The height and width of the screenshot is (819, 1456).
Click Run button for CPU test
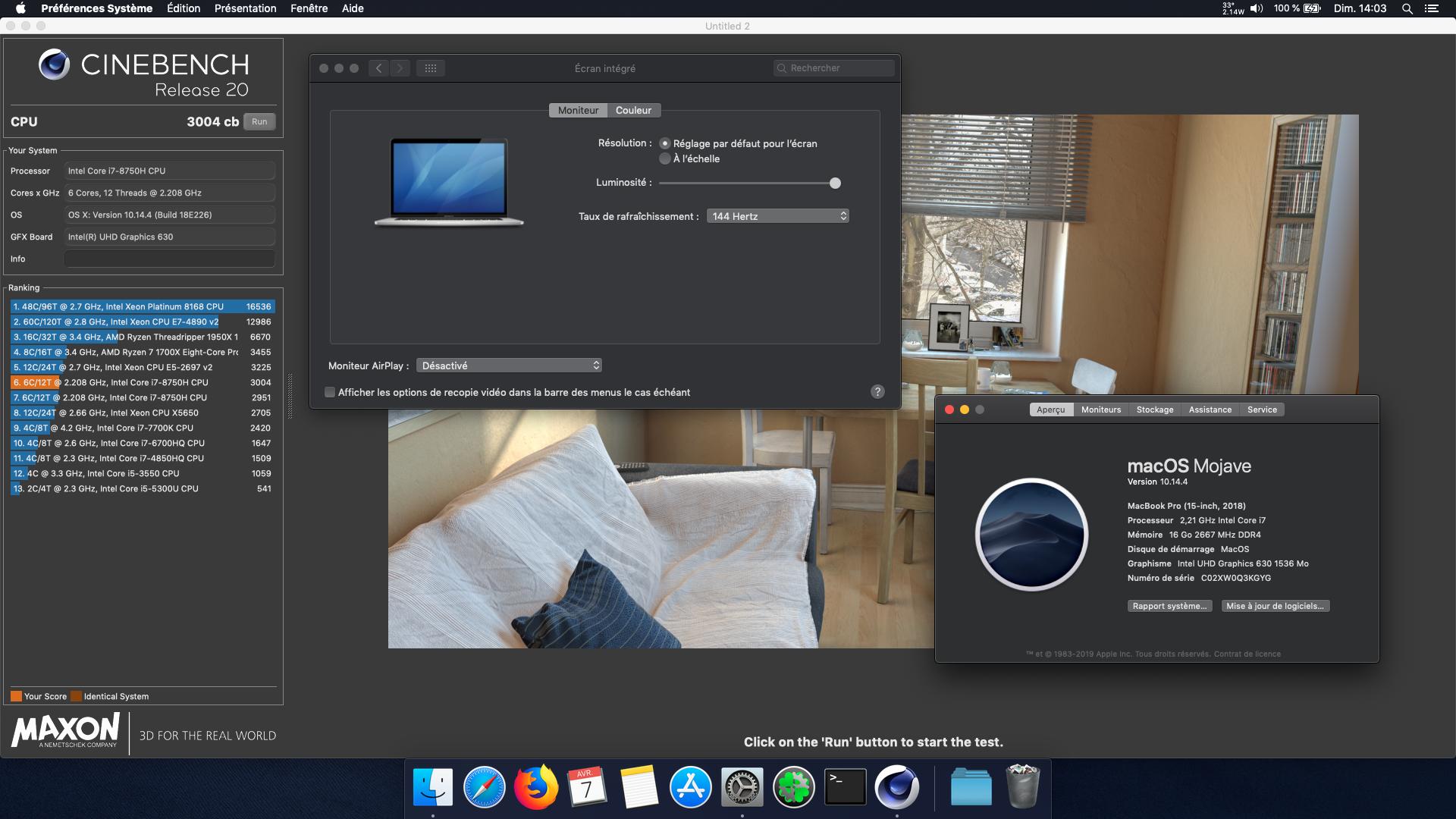pos(259,121)
